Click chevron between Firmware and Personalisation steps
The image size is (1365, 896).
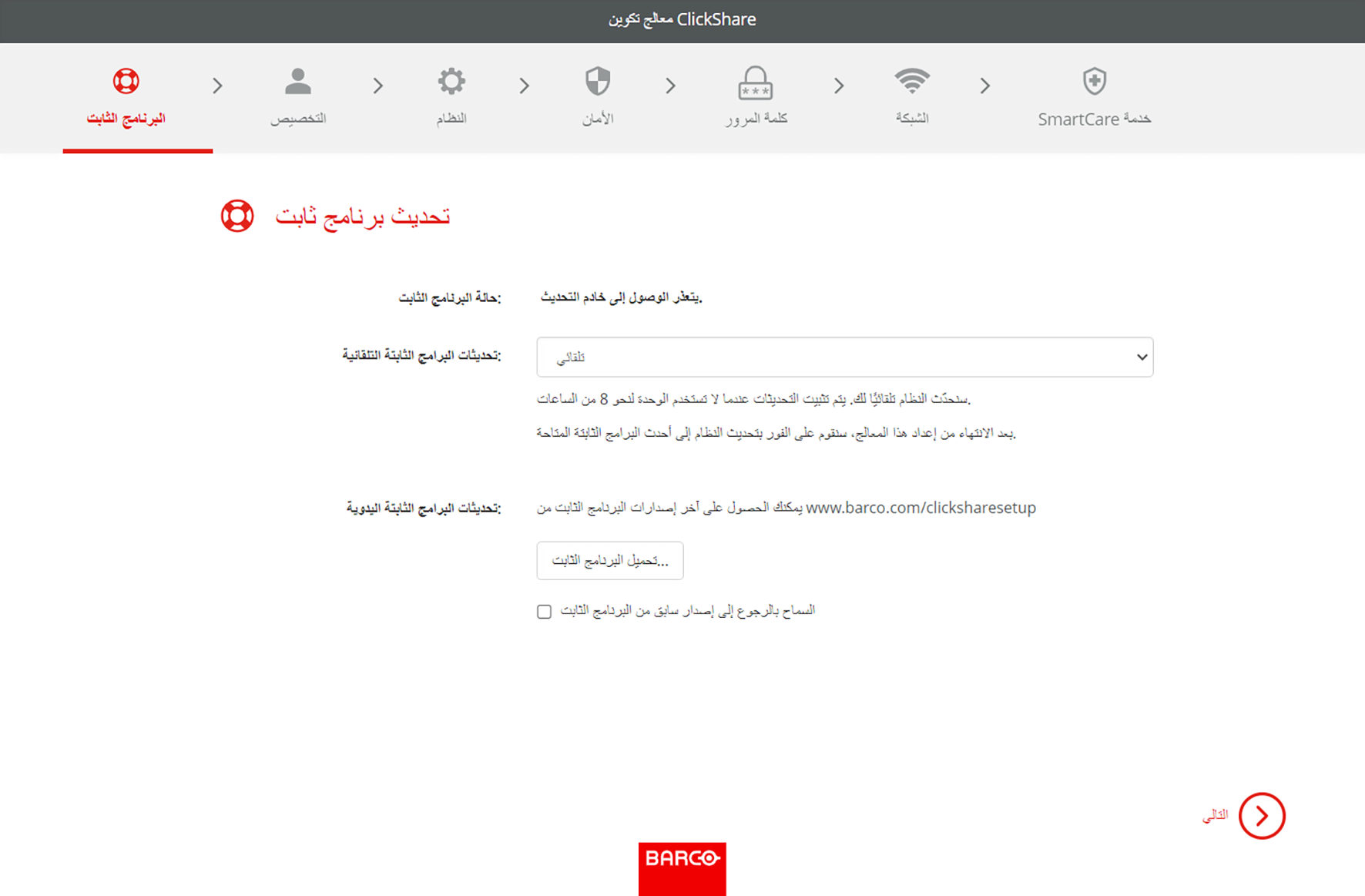(217, 86)
